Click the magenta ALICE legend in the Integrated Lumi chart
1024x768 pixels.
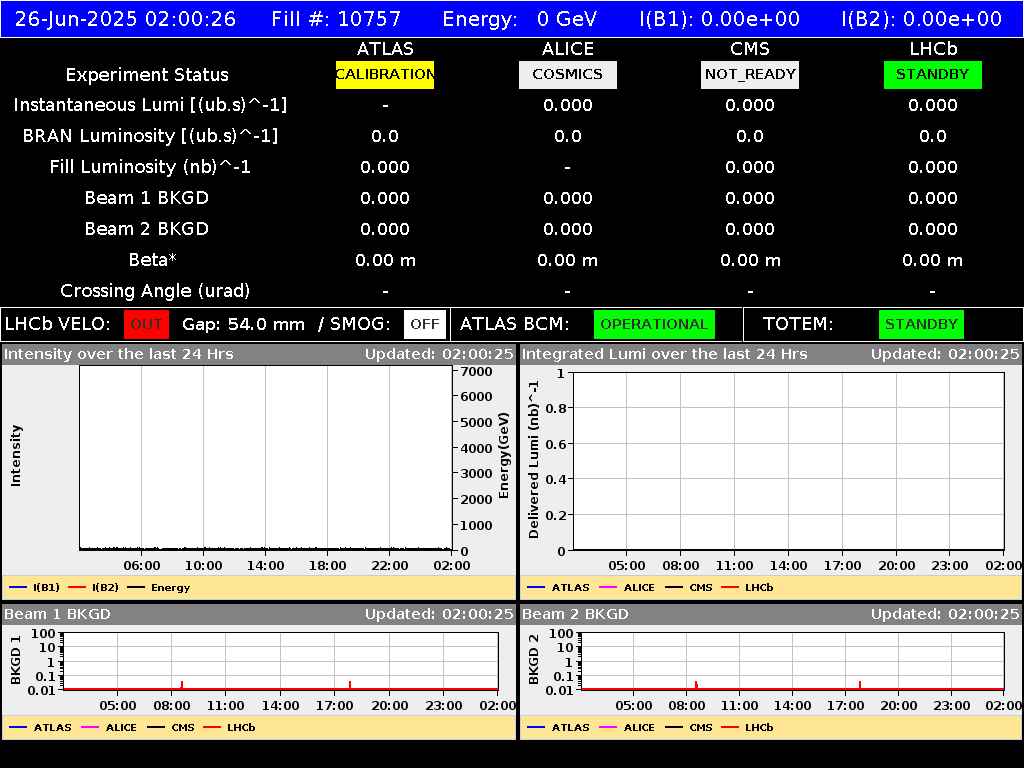click(626, 588)
